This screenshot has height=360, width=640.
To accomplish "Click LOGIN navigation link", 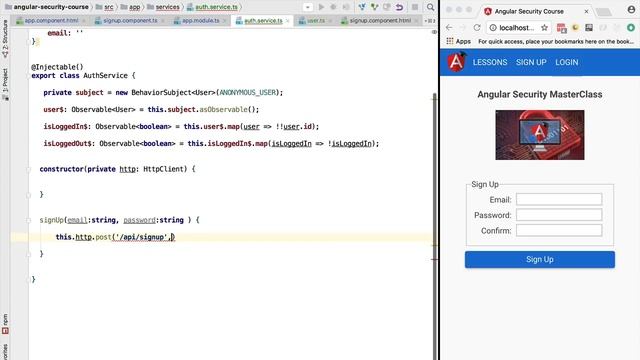I will tap(567, 62).
